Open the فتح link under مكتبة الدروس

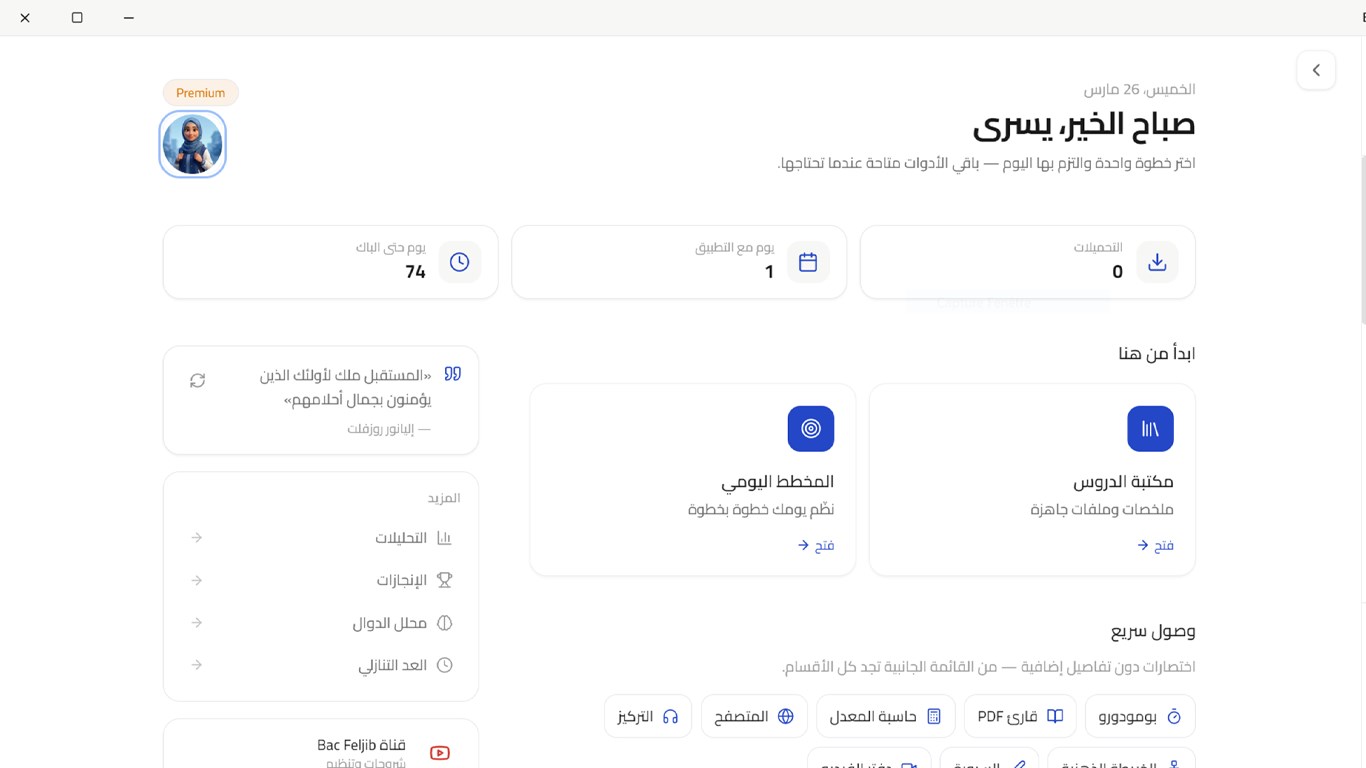tap(1155, 545)
